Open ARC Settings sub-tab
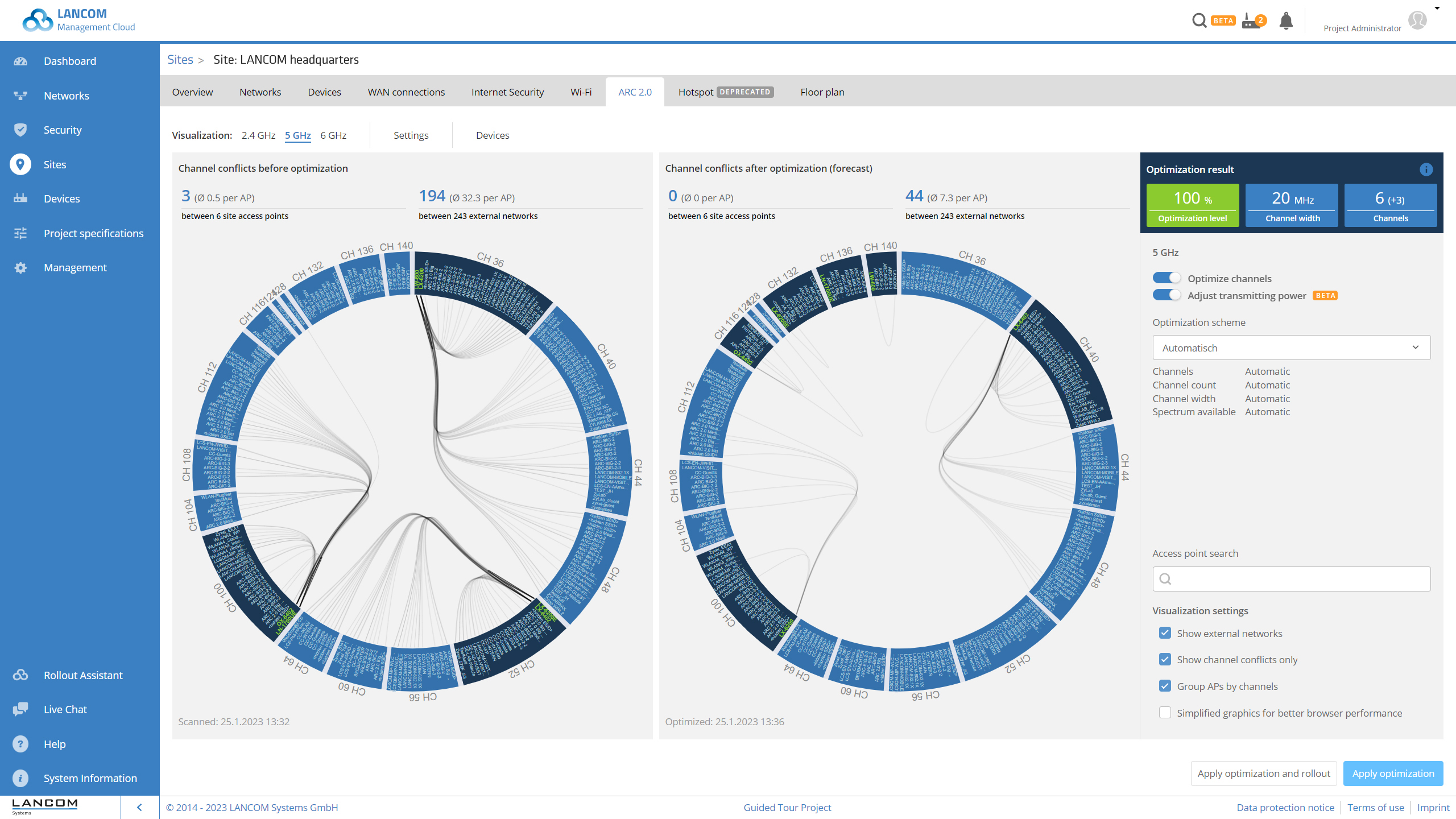The width and height of the screenshot is (1456, 819). point(411,135)
